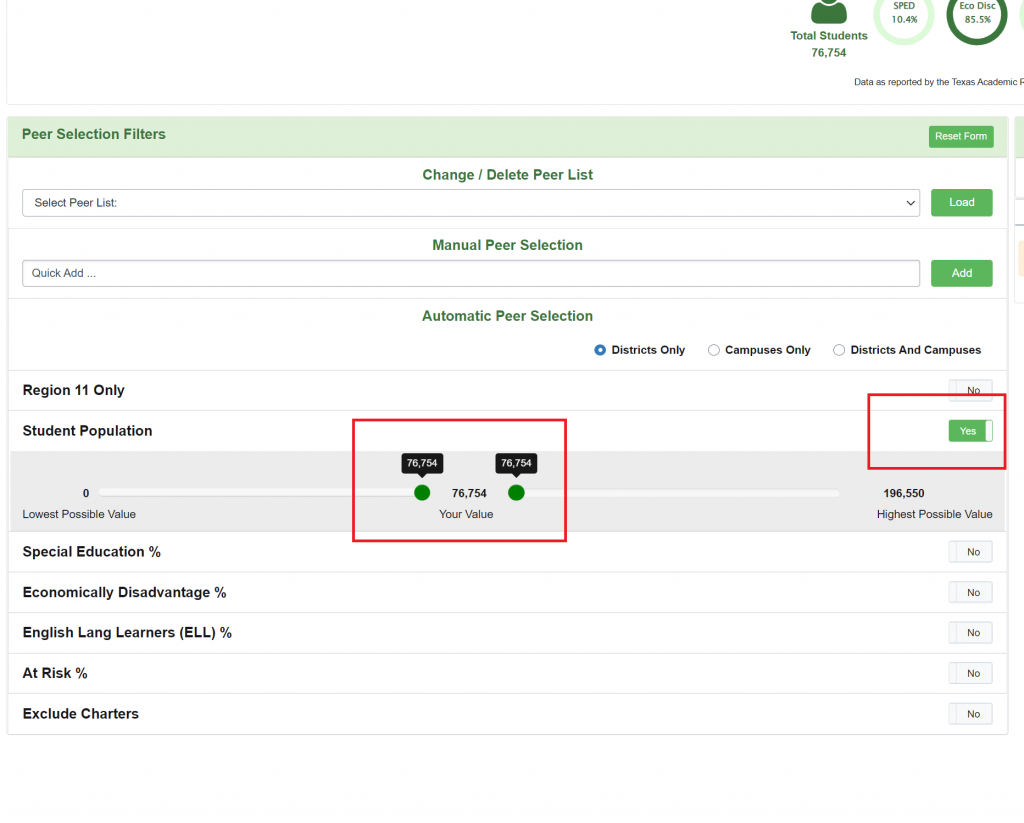Click the Lowest Possible Value label
This screenshot has width=1024, height=823.
coord(79,515)
